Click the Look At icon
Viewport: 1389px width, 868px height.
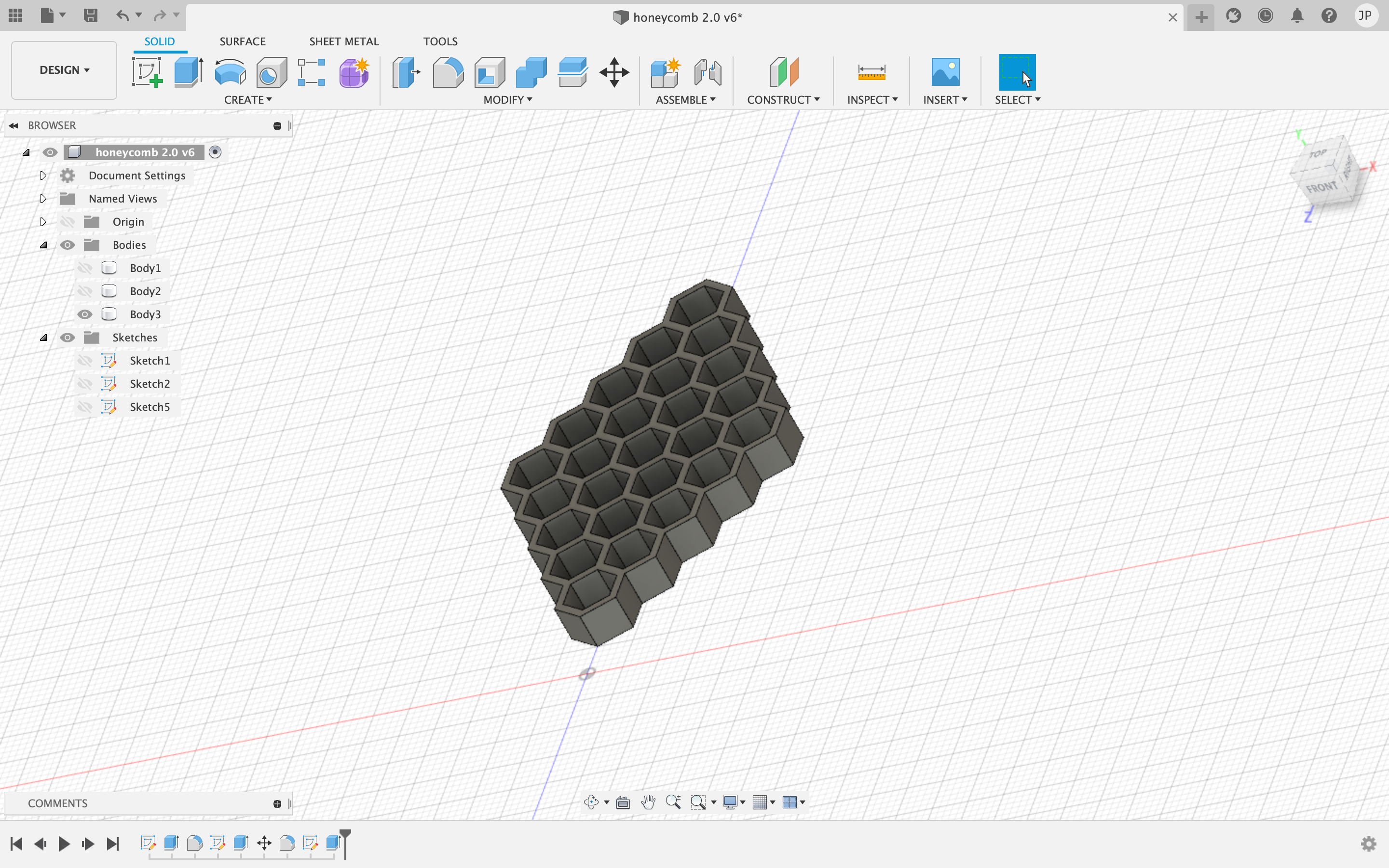623,802
